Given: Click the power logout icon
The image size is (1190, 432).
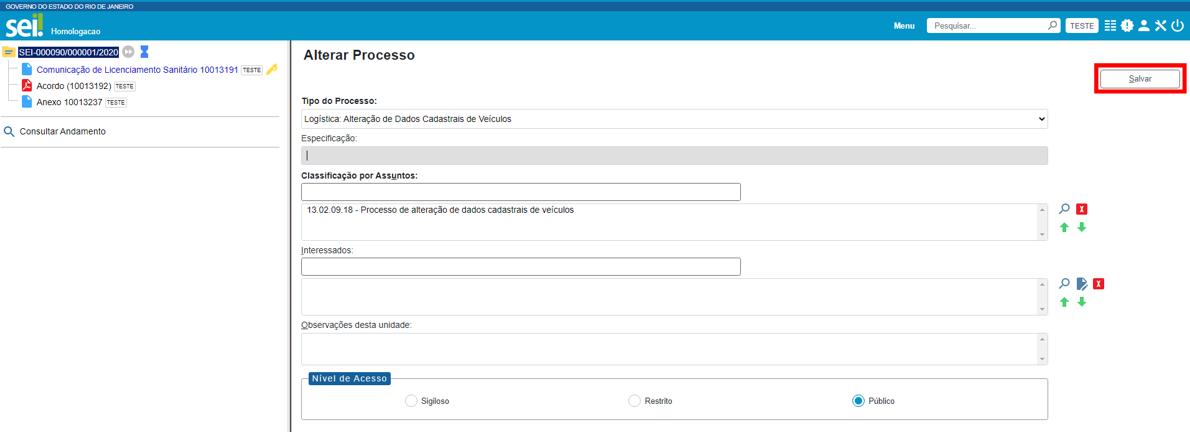Looking at the screenshot, I should click(x=1177, y=26).
